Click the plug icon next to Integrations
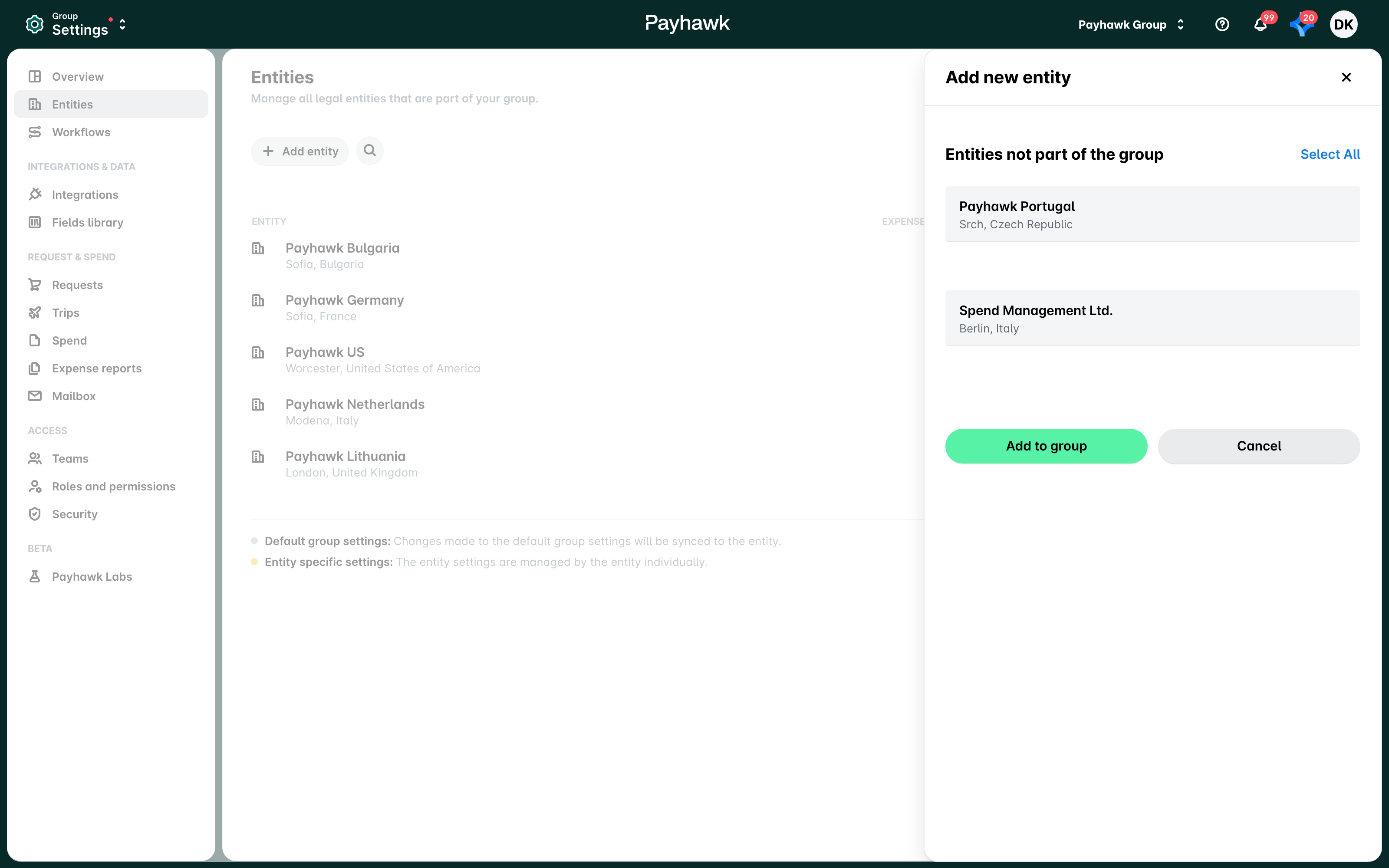 (35, 194)
